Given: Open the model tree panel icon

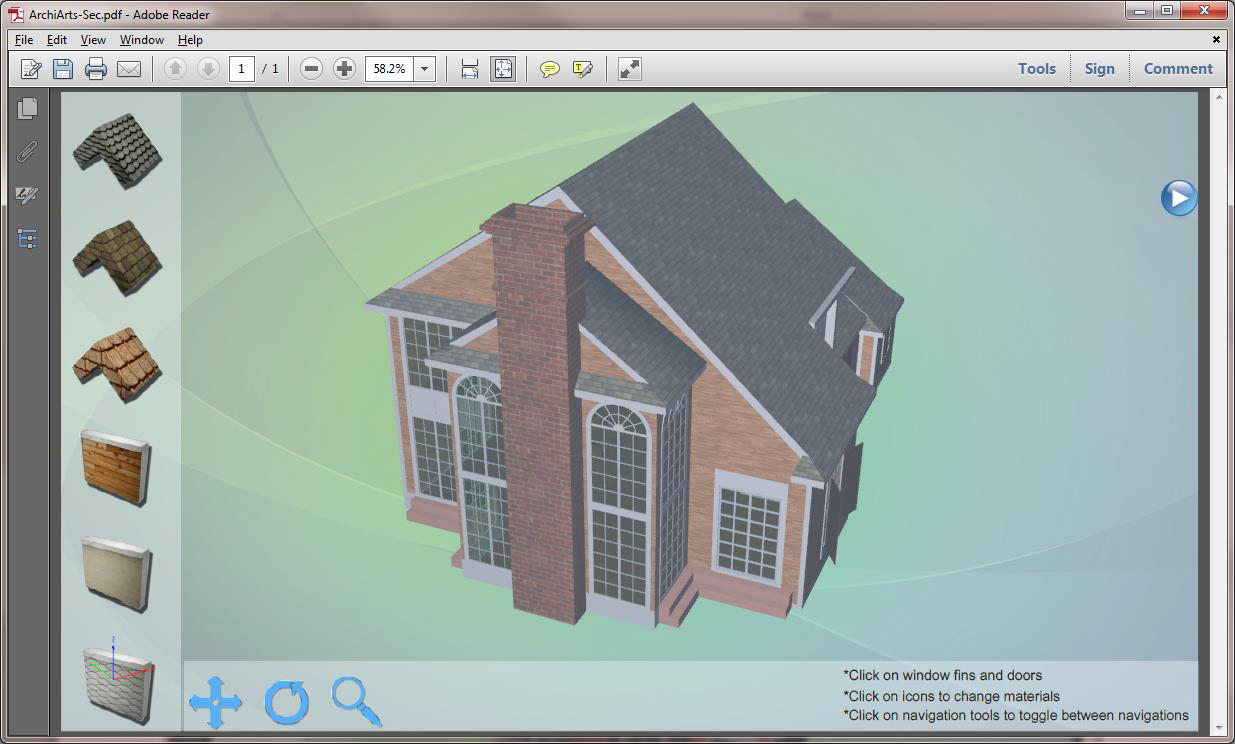Looking at the screenshot, I should 28,239.
